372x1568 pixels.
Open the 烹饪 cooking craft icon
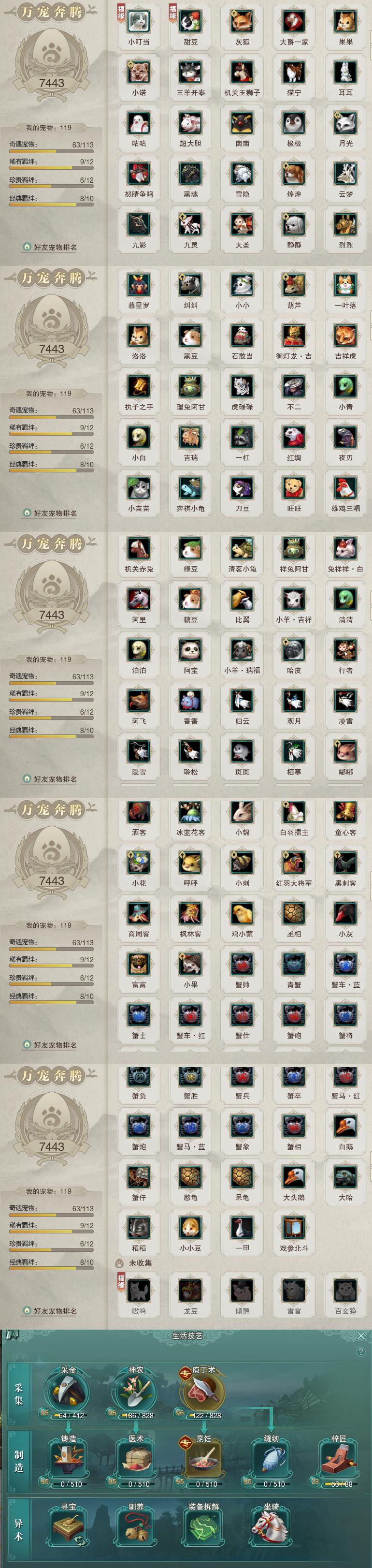click(x=203, y=1461)
